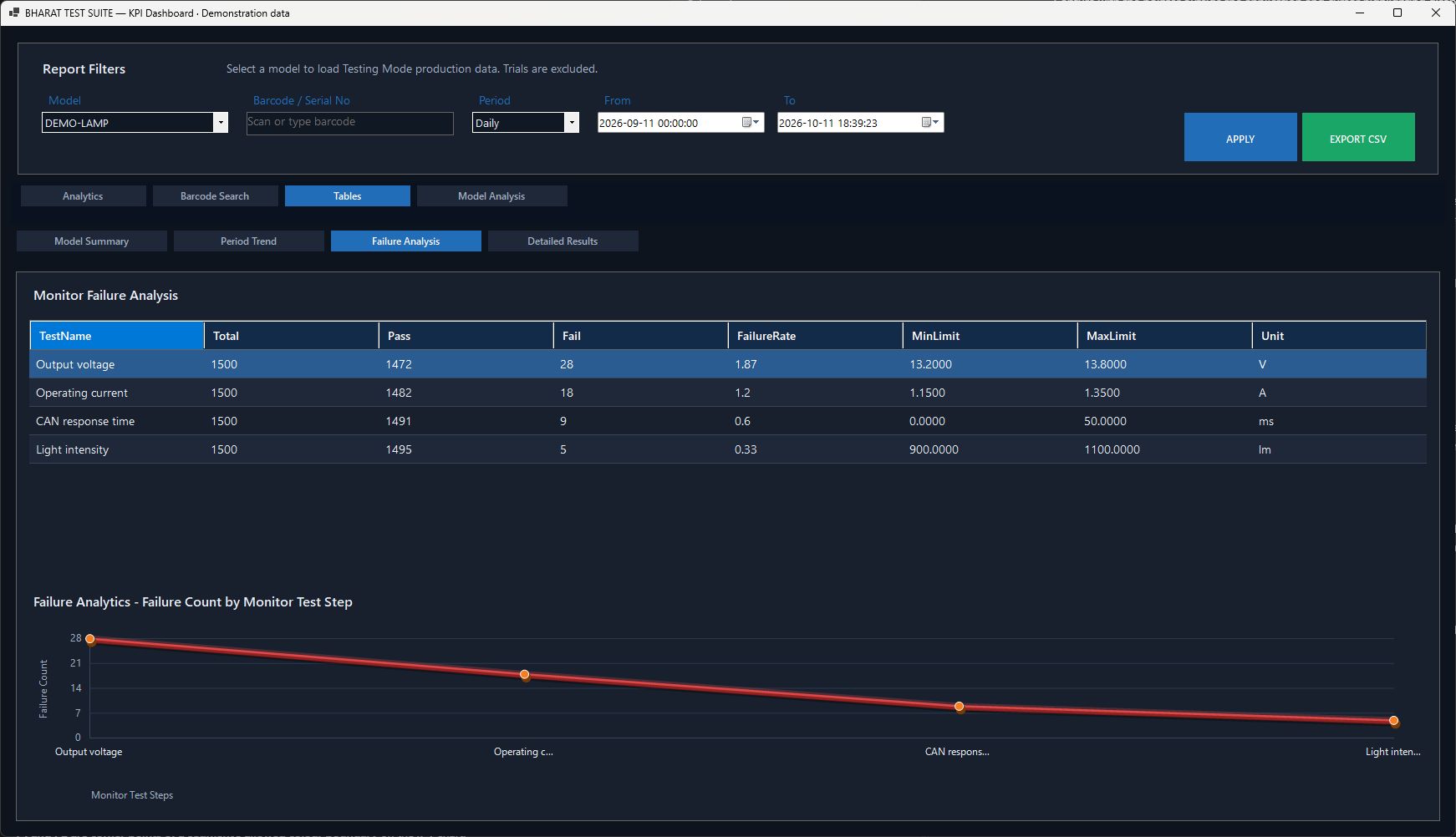1456x837 pixels.
Task: Select the CAN response time table row
Action: (728, 421)
